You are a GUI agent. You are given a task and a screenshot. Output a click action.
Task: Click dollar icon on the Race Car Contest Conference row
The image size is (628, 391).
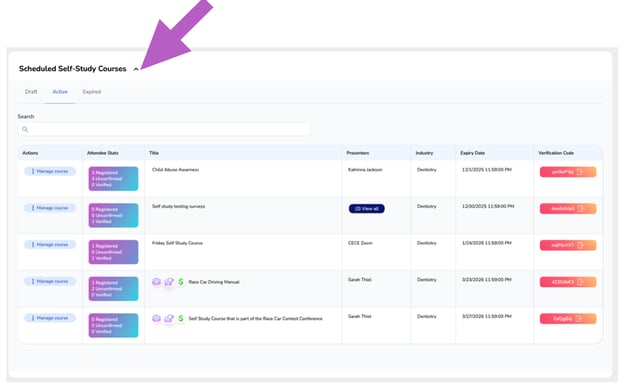point(181,318)
